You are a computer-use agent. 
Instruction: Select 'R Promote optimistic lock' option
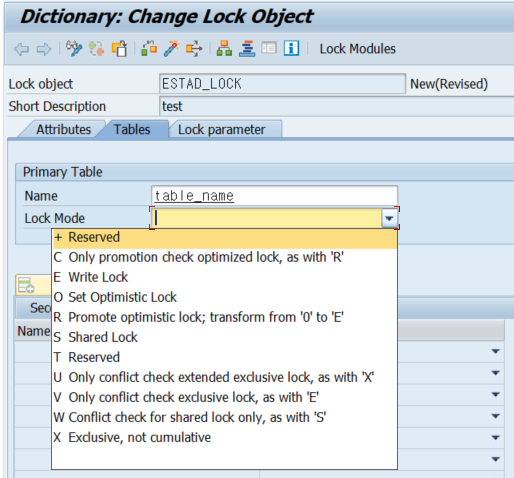click(225, 317)
